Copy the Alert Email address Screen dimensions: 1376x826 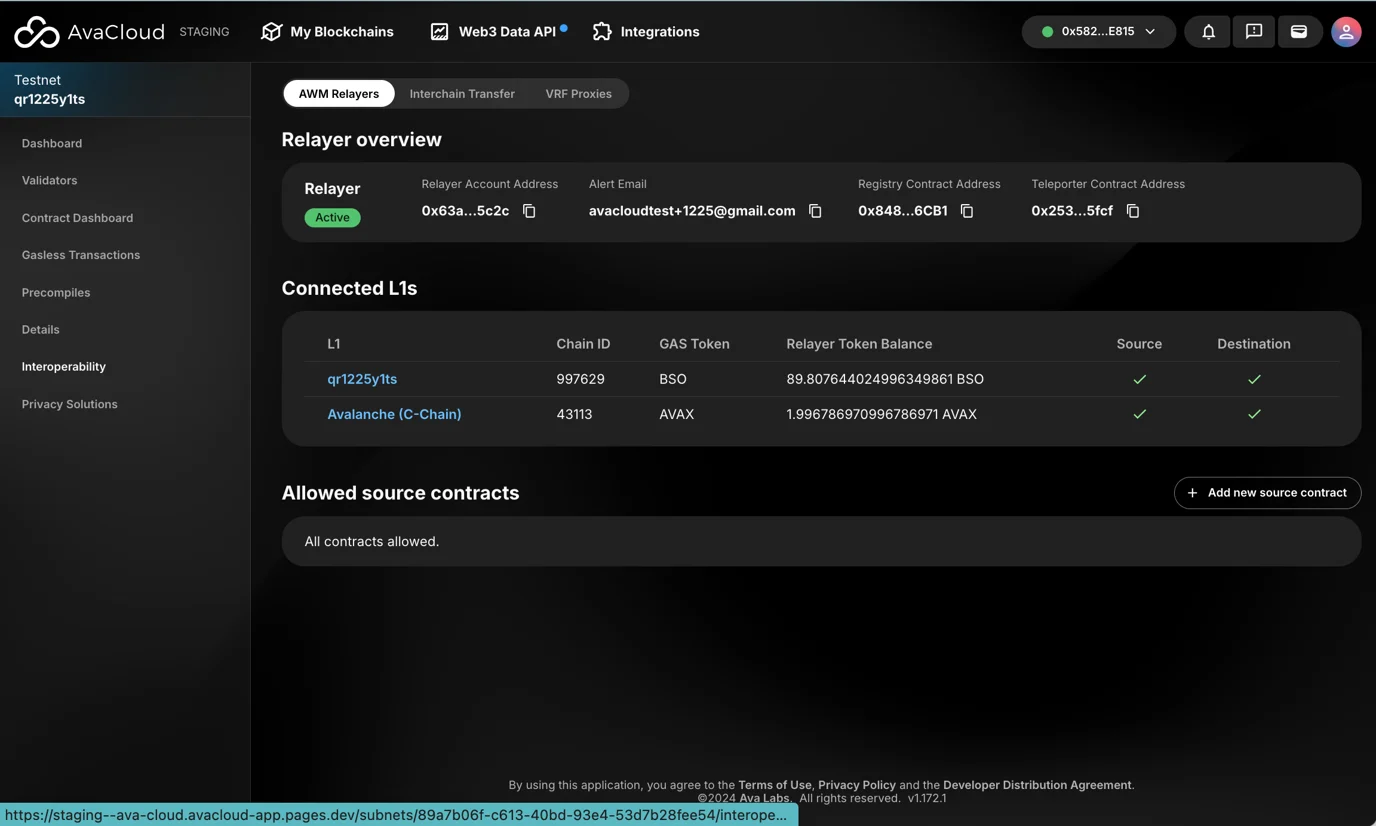(x=815, y=211)
